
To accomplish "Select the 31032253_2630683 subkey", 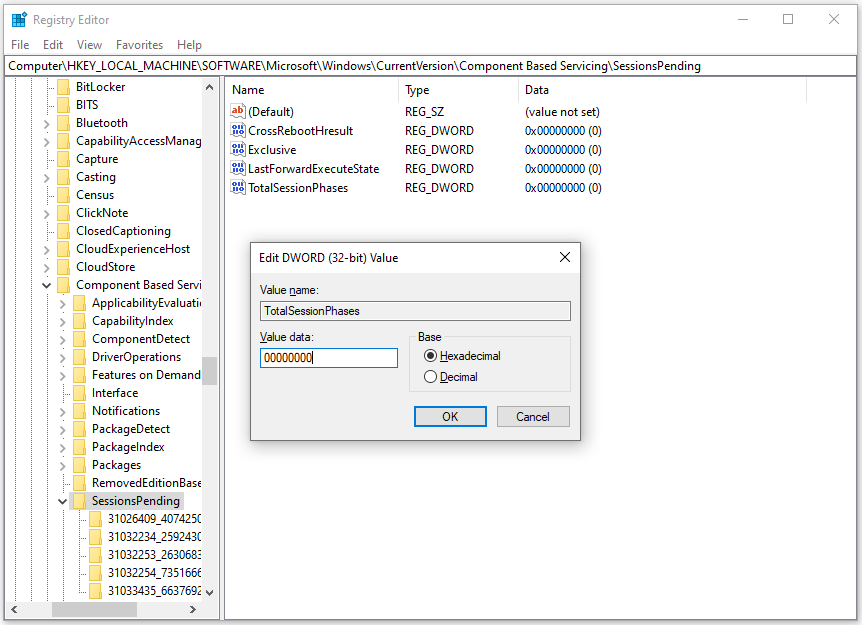I will click(154, 555).
